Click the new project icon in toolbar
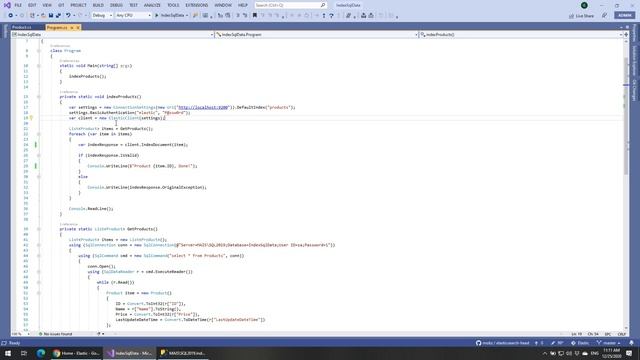 [x=32, y=16]
